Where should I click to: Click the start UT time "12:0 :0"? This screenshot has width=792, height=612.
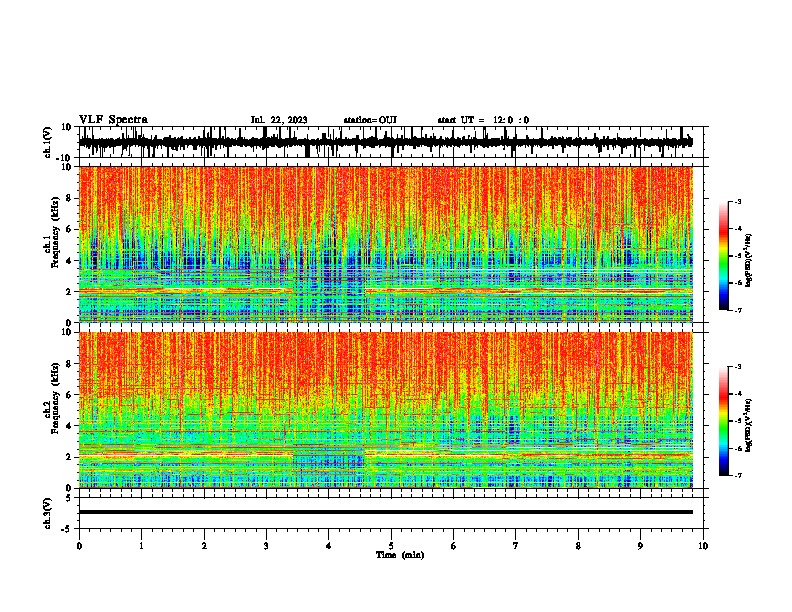[x=511, y=120]
